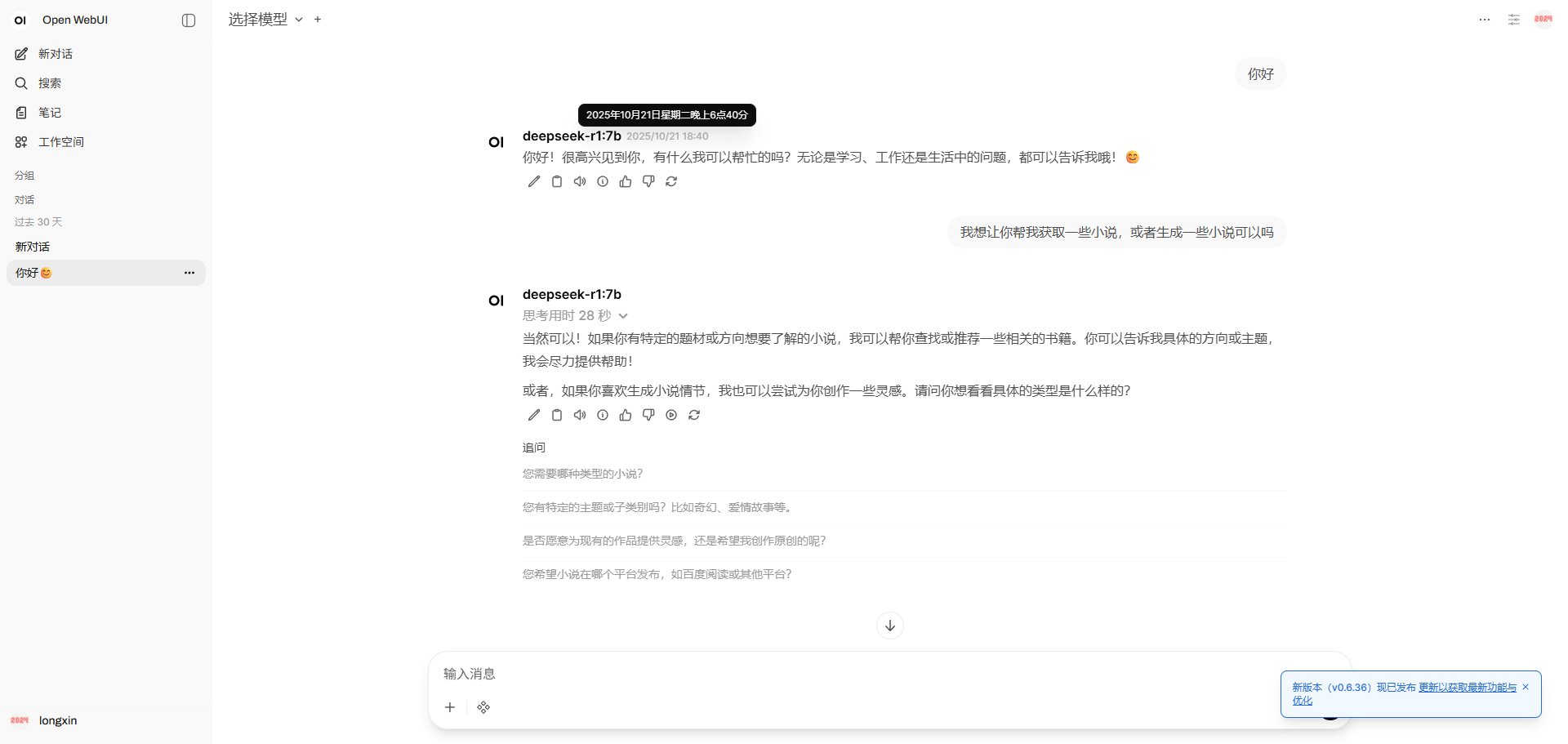Open the chat controls sliders icon
The width and height of the screenshot is (1568, 744).
1513,20
